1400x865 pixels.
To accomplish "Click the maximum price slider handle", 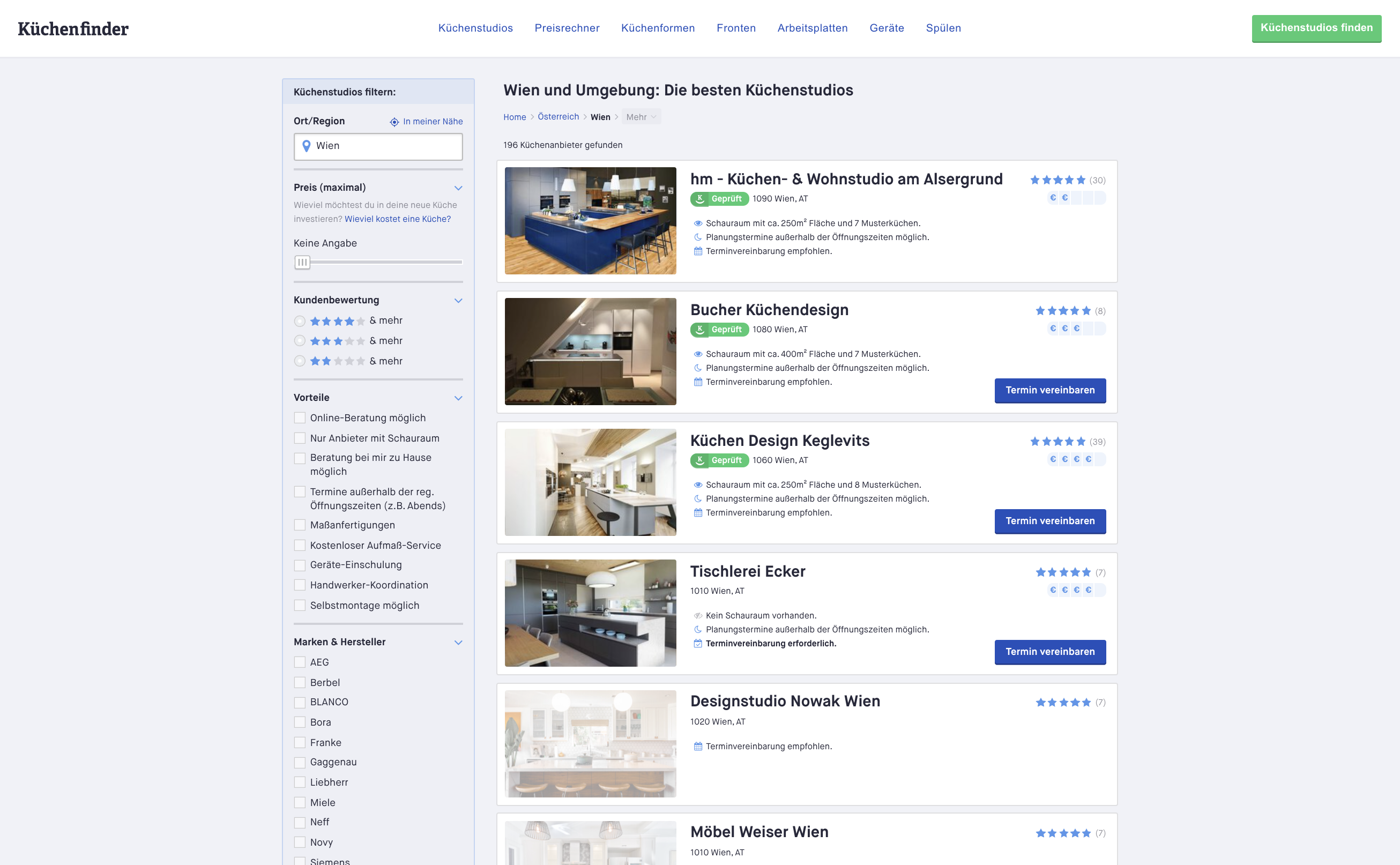I will 302,262.
